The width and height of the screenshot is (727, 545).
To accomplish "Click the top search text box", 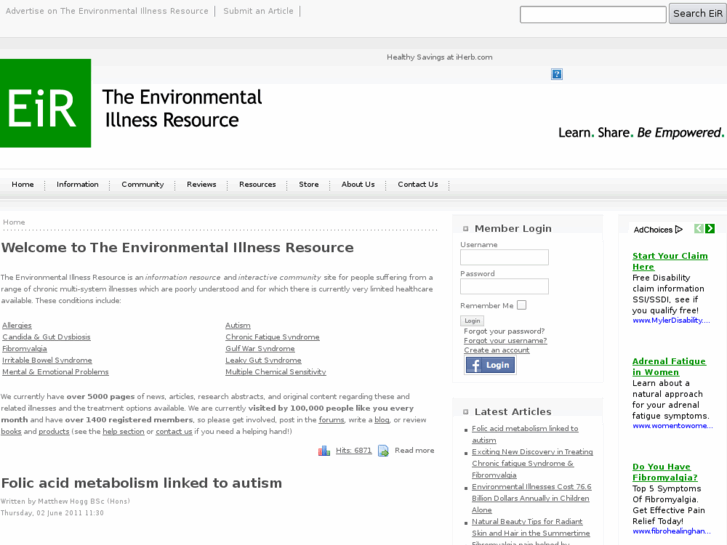I will coord(593,14).
